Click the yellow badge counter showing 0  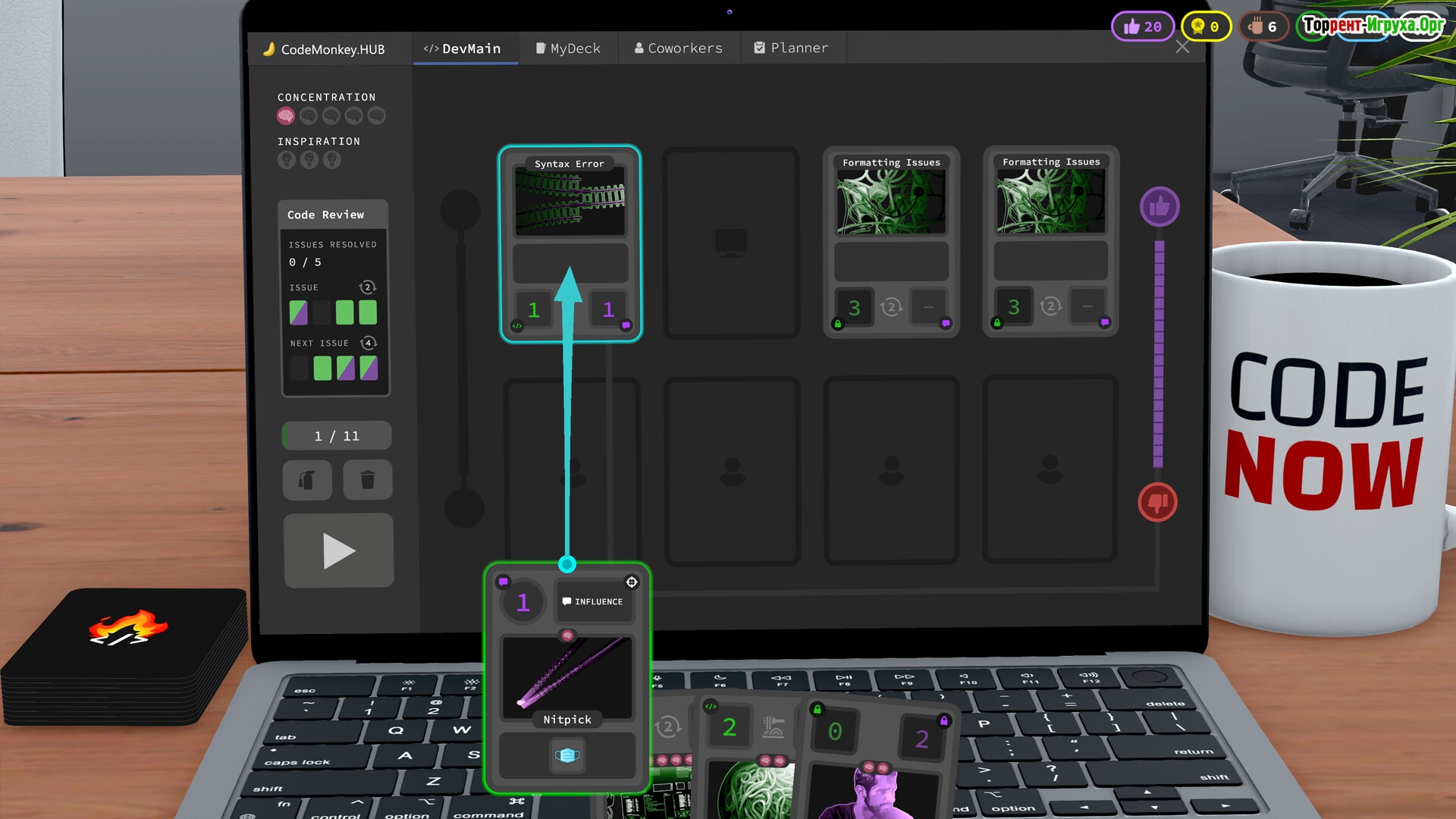click(x=1205, y=27)
